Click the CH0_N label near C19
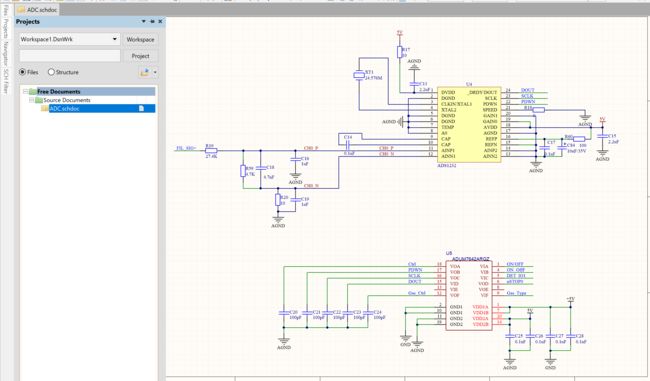This screenshot has height=381, width=650. 311,186
